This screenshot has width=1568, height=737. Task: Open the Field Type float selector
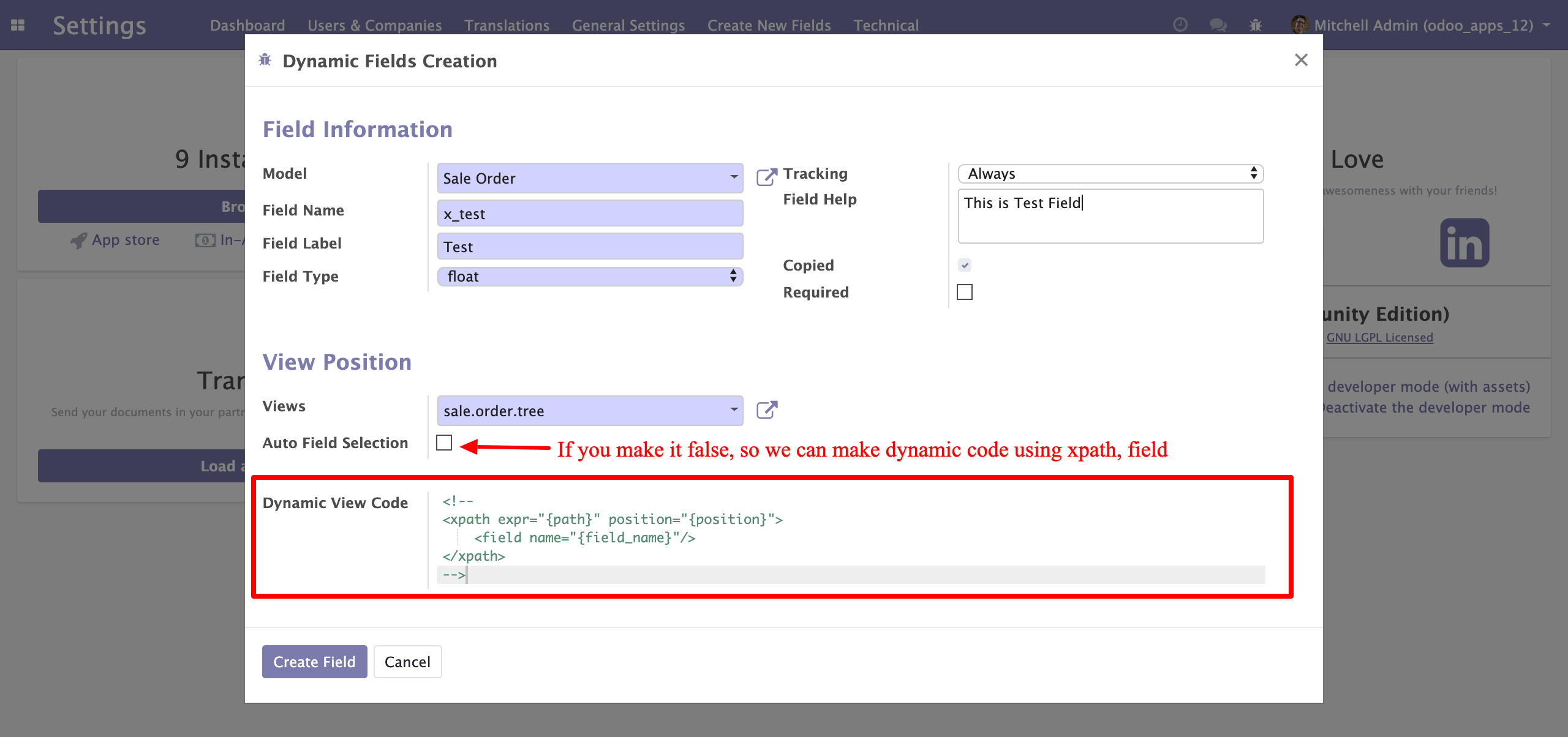pyautogui.click(x=590, y=276)
